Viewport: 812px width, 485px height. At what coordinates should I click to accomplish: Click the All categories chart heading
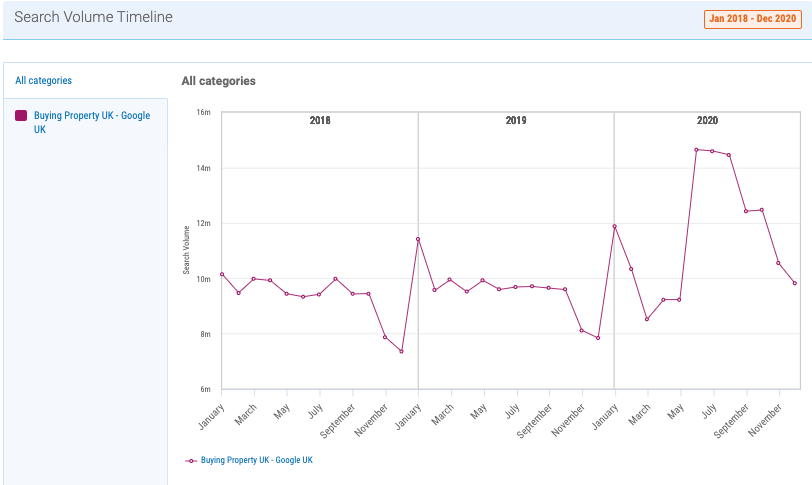pyautogui.click(x=219, y=81)
